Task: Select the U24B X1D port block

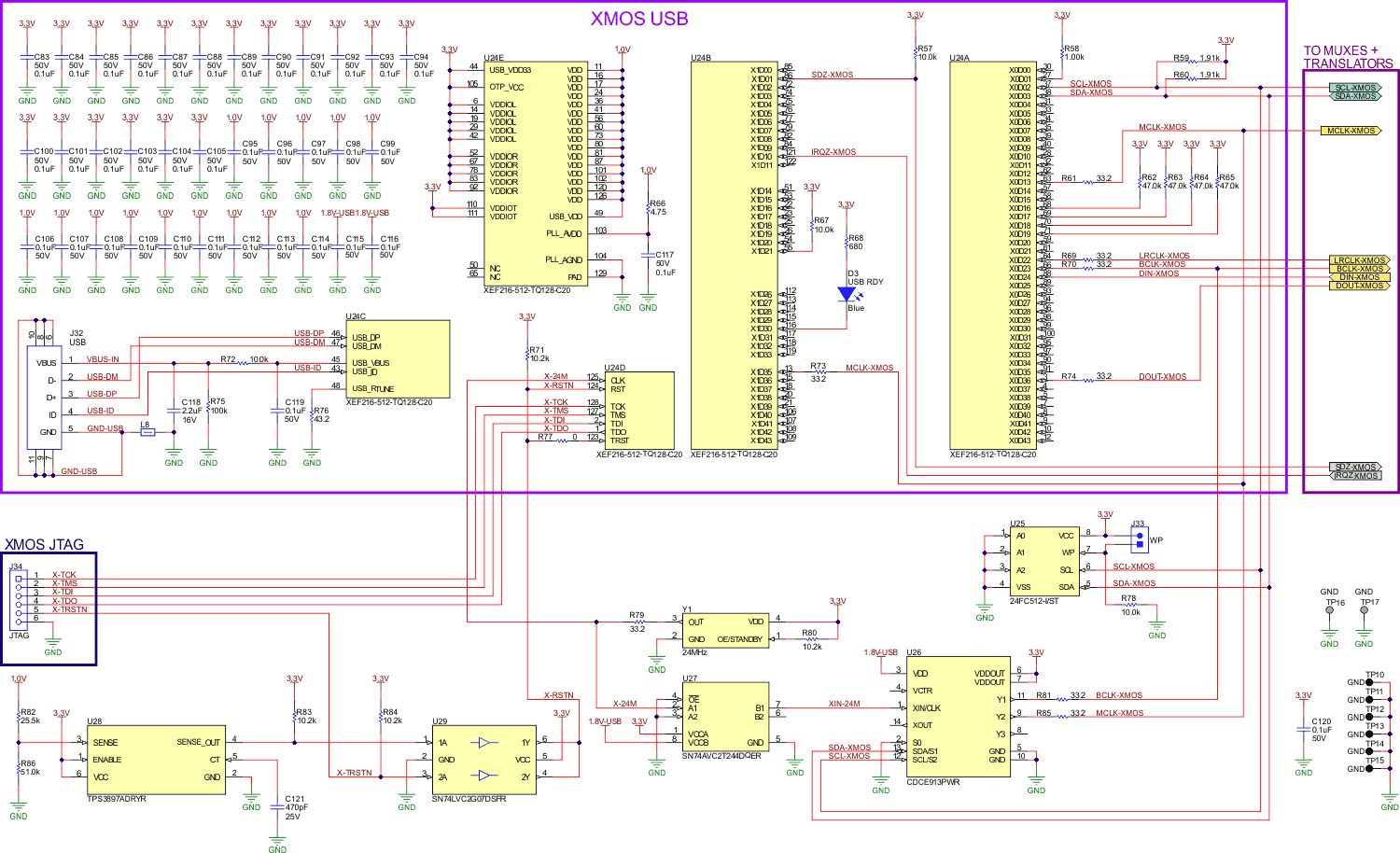Action: pos(734,256)
